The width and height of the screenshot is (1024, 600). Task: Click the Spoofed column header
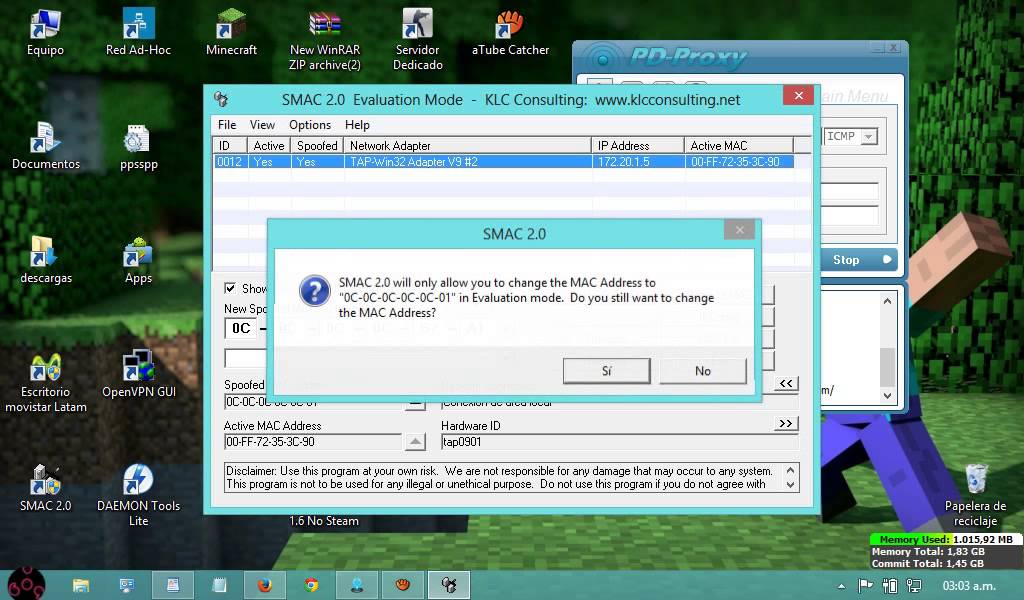coord(317,146)
